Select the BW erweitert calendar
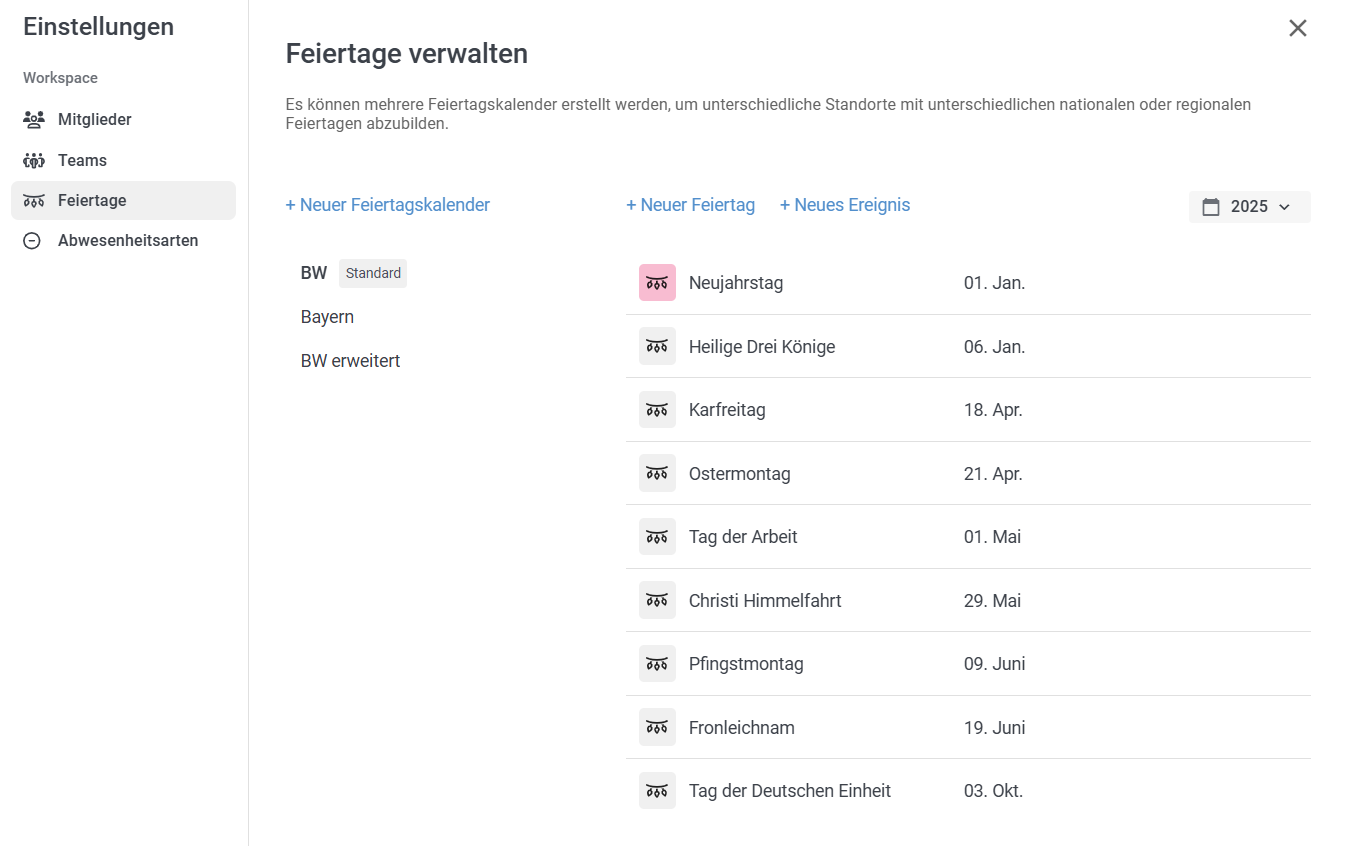 pos(351,361)
